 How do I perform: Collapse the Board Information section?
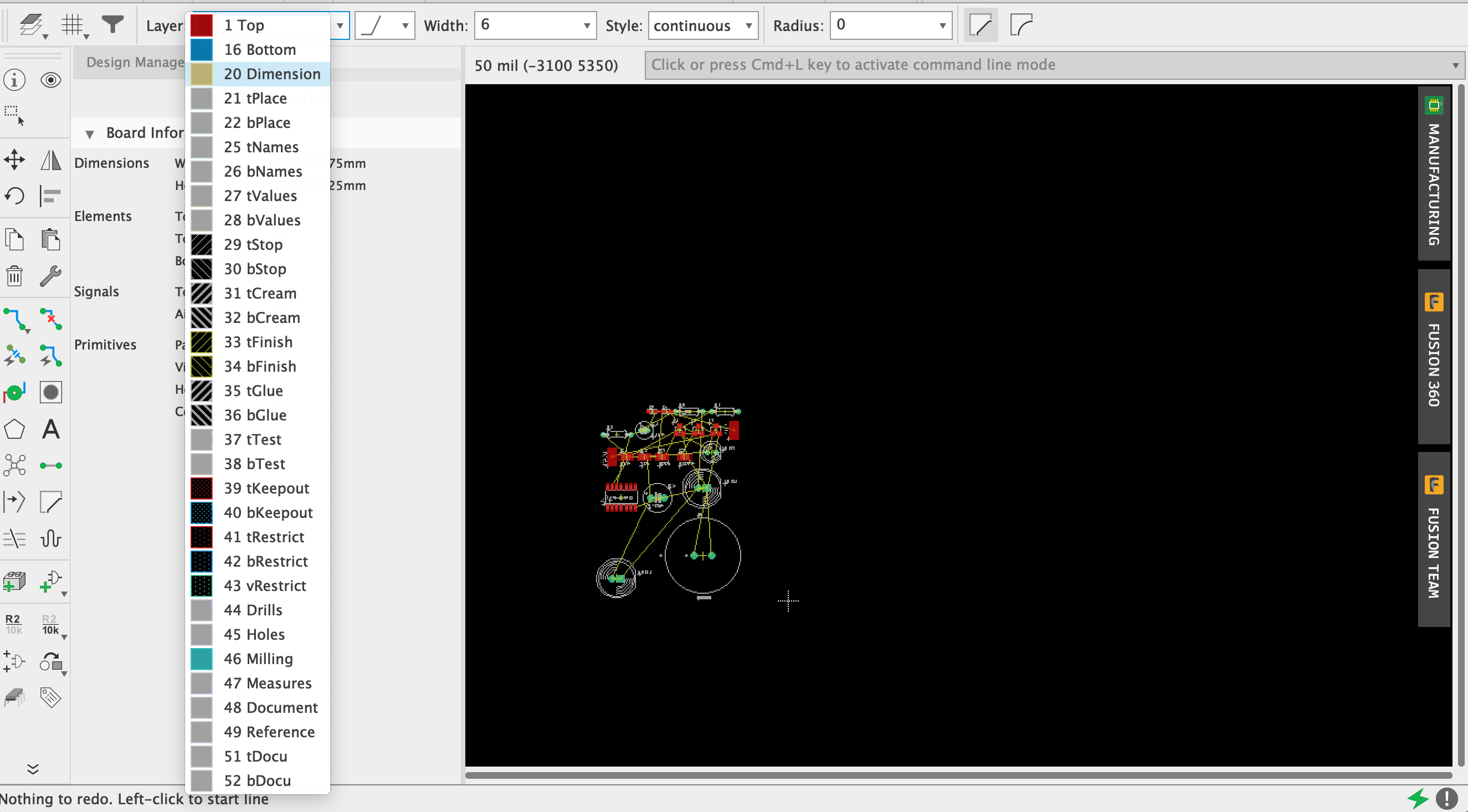(x=90, y=134)
